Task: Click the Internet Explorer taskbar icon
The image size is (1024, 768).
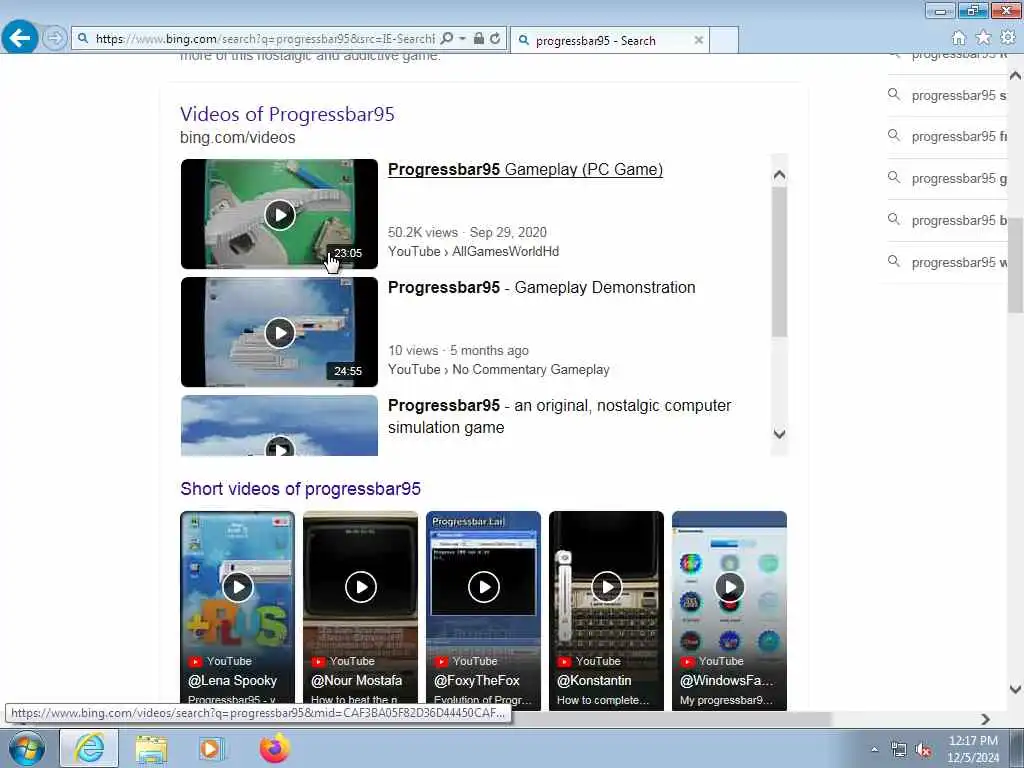Action: (89, 748)
